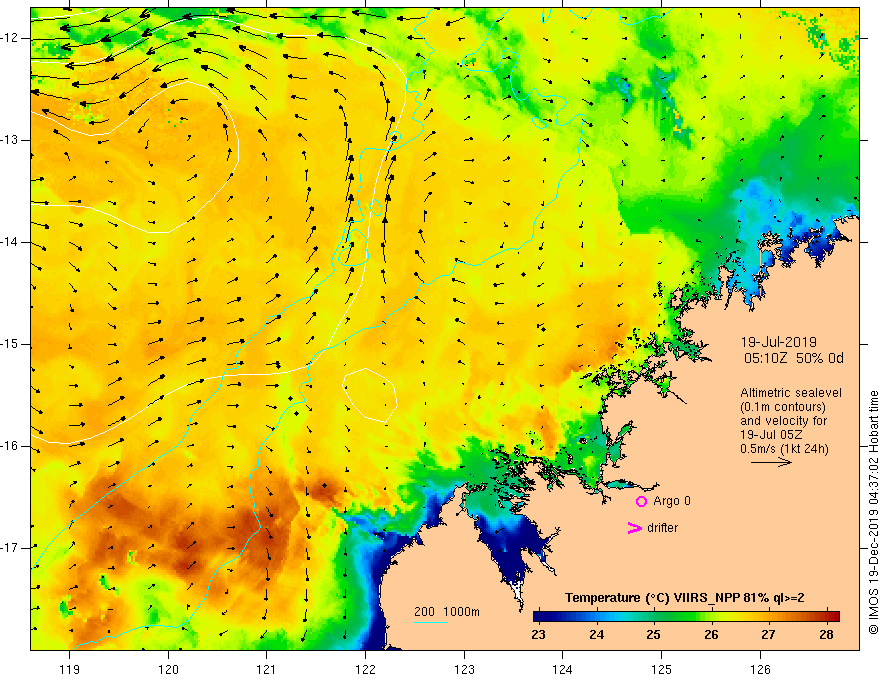Click the longitude axis label '123'
Viewport: 880px width, 680px height.
(x=464, y=669)
